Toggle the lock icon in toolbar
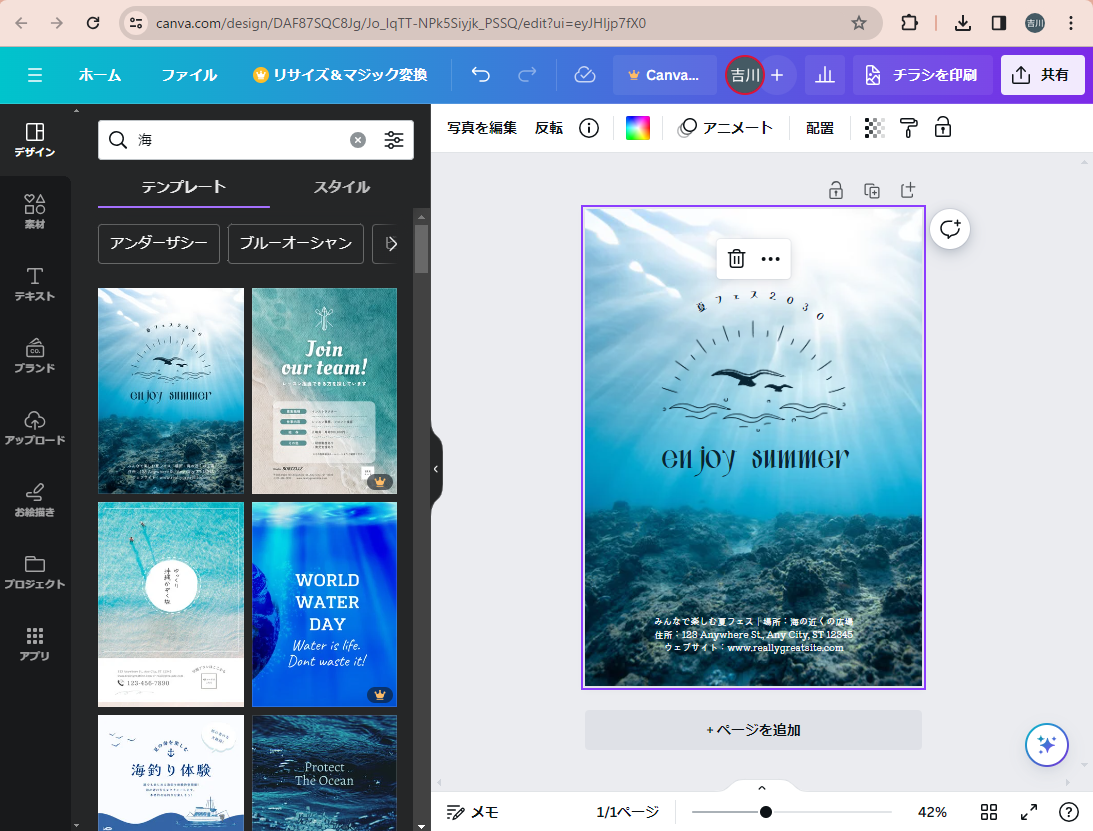The width and height of the screenshot is (1093, 831). point(942,128)
